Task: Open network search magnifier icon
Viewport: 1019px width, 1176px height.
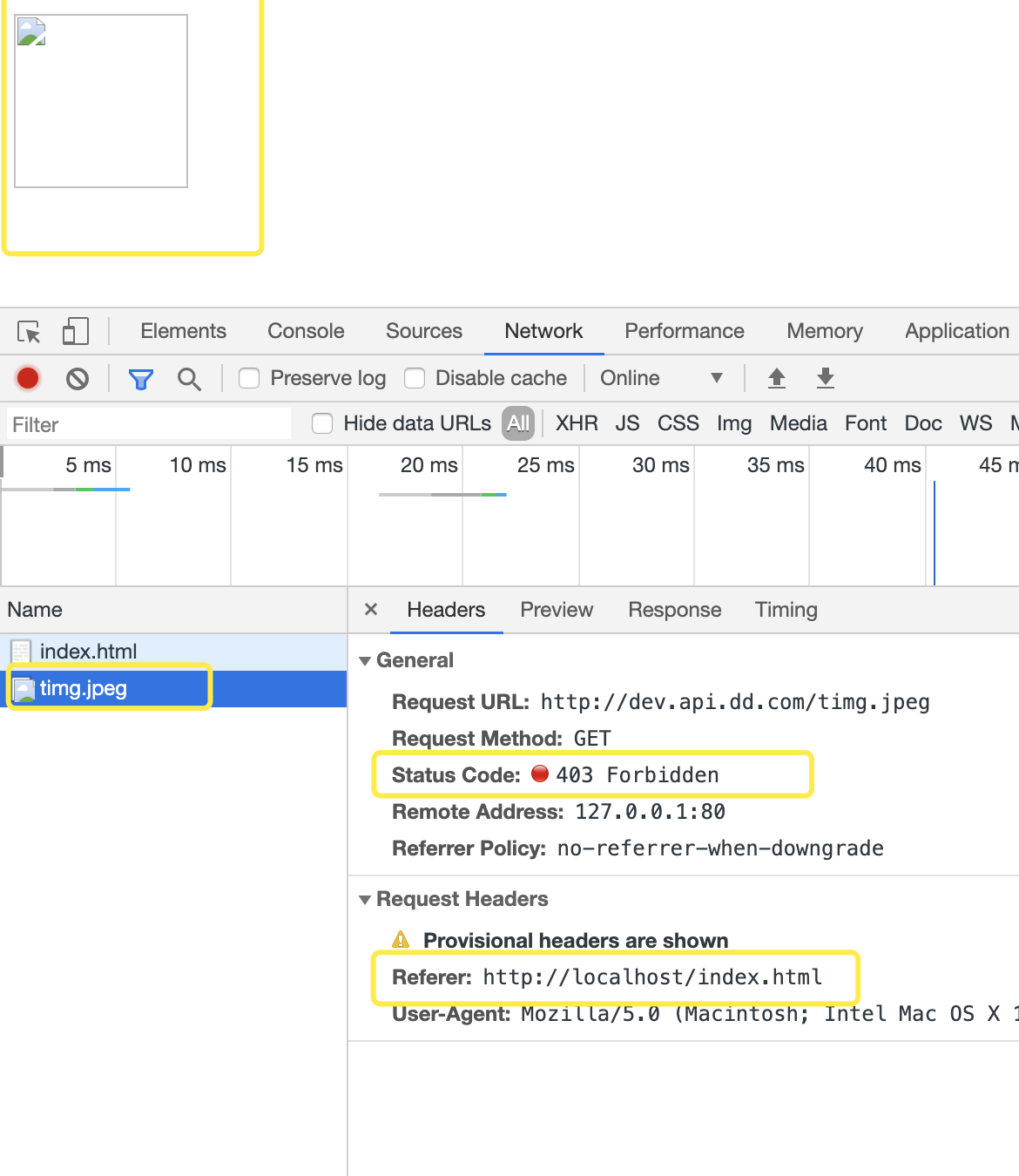Action: click(189, 379)
